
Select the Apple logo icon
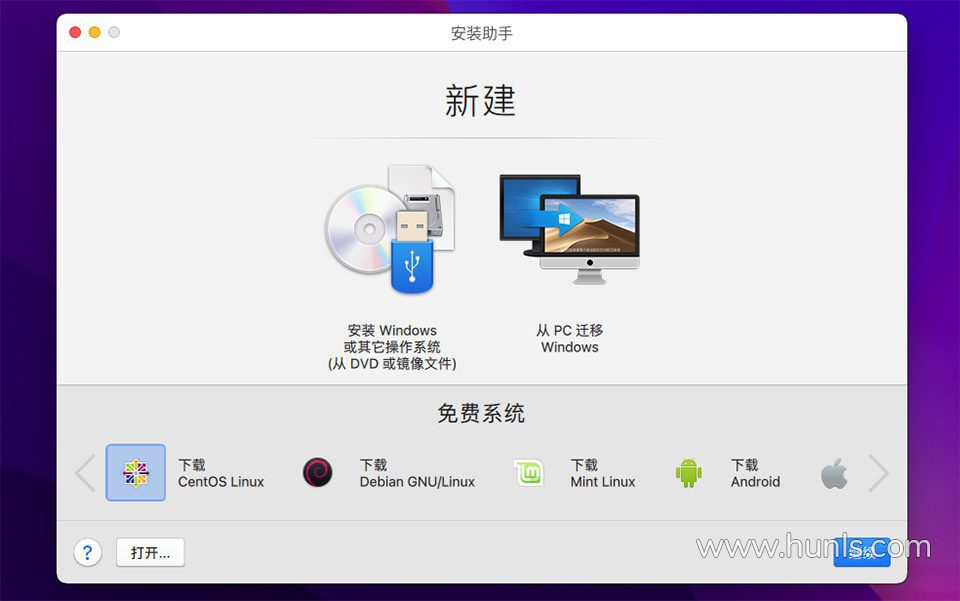(x=834, y=473)
